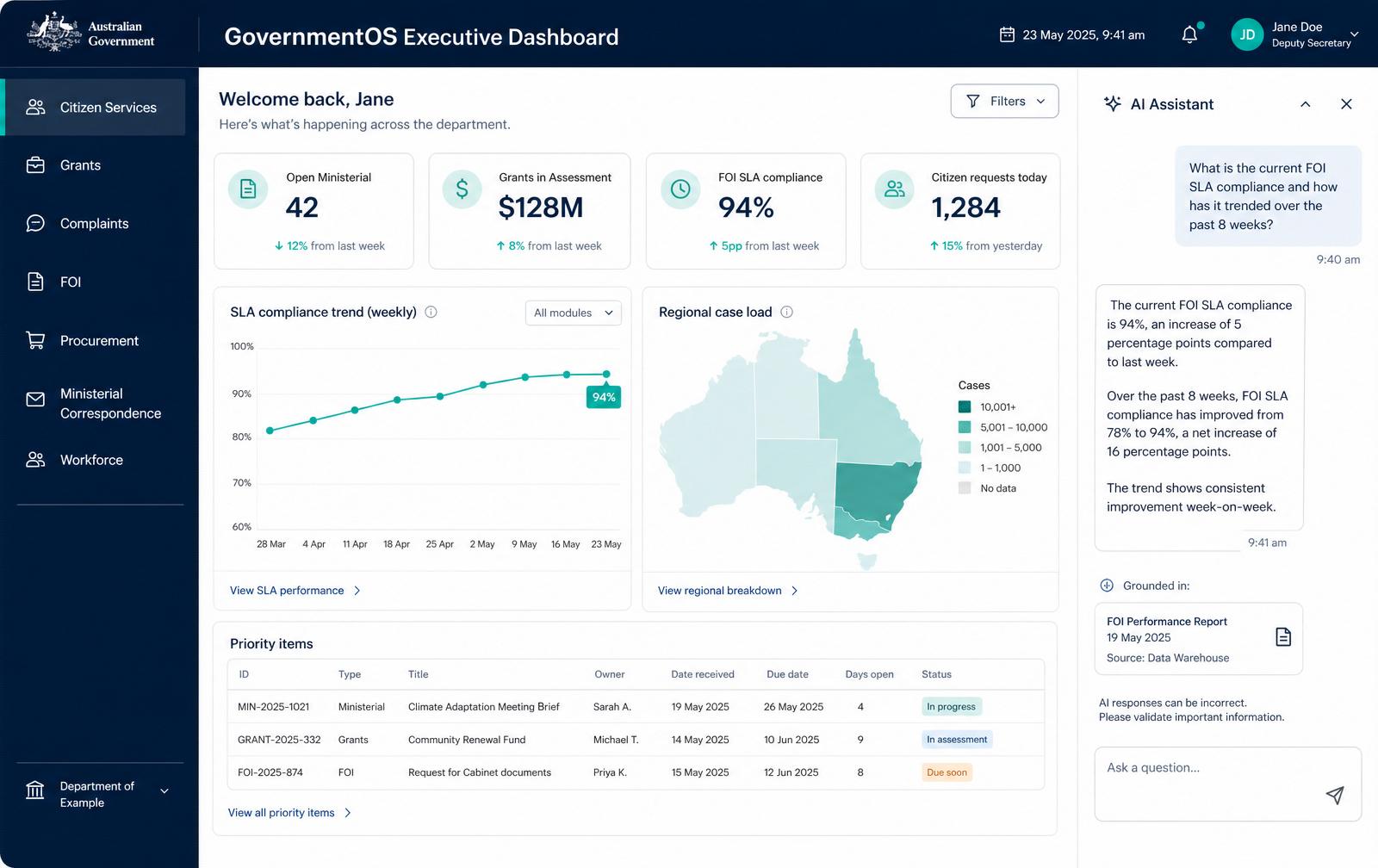Open Ministerial Correspondence in sidebar
This screenshot has height=868, width=1378.
95,403
